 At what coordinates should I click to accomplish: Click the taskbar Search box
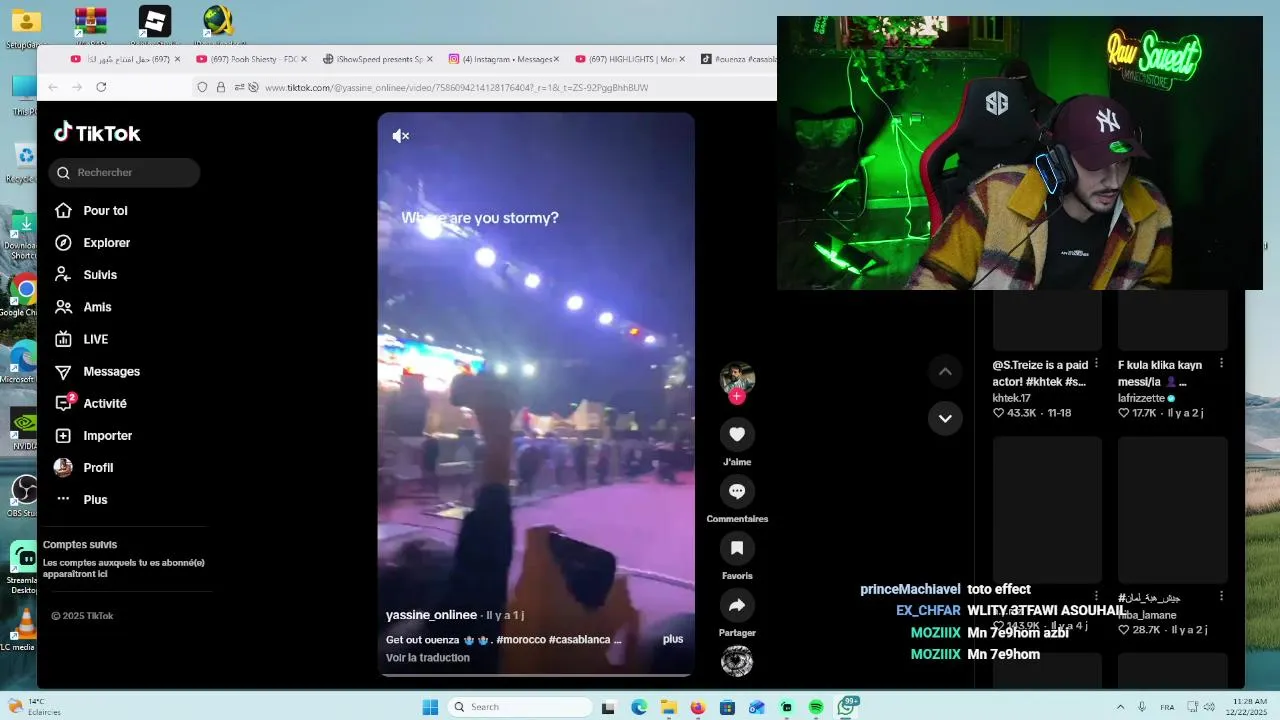point(519,707)
